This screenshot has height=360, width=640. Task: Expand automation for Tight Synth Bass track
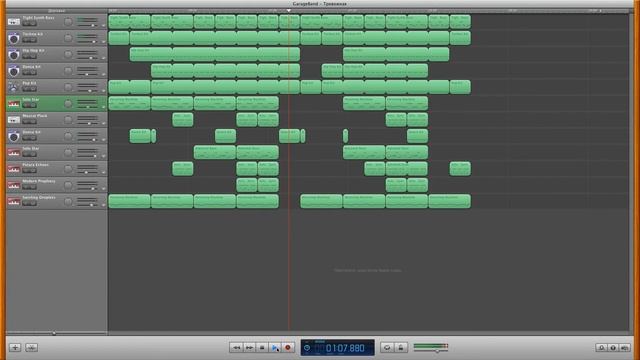pyautogui.click(x=103, y=25)
